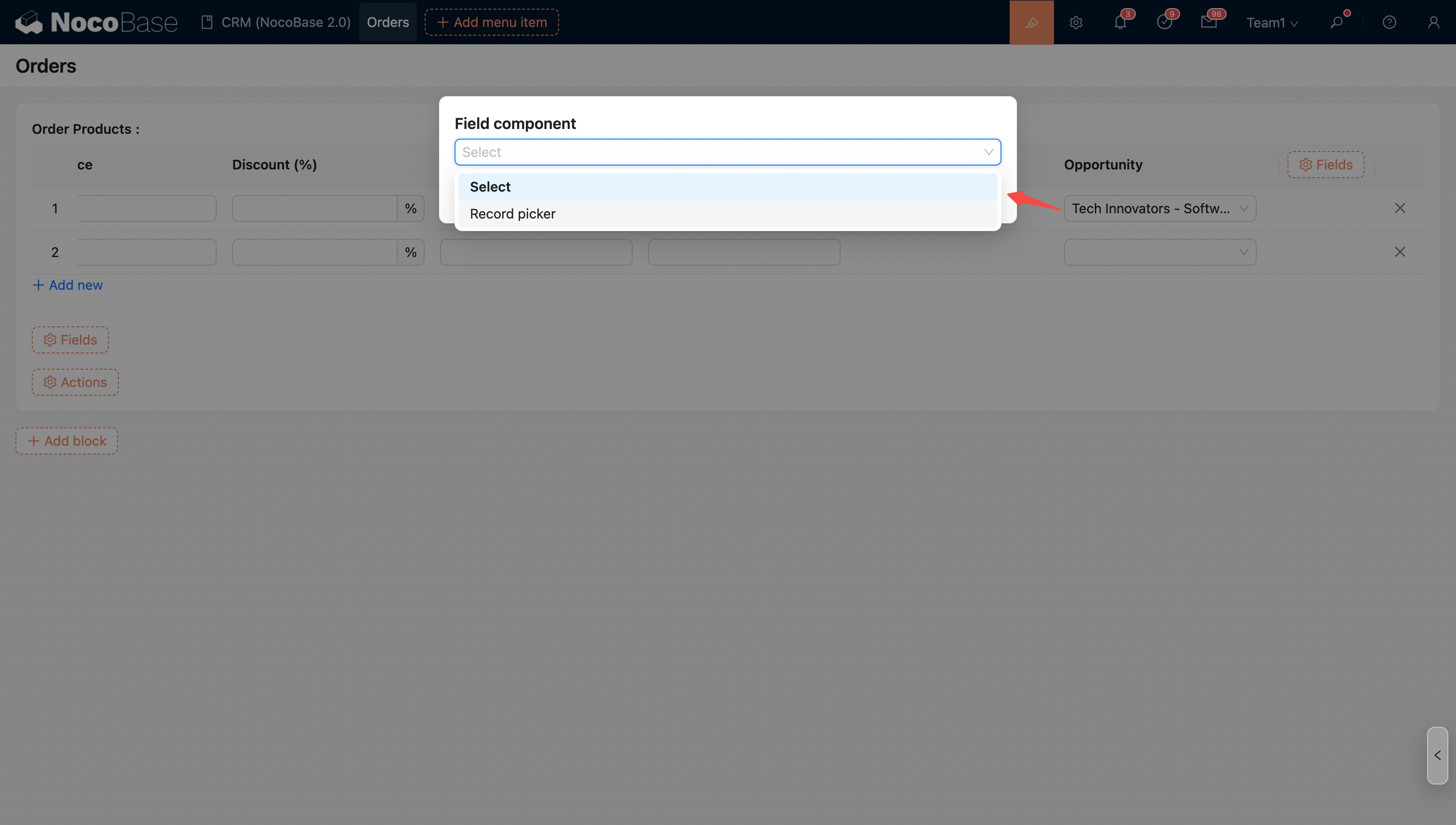This screenshot has width=1456, height=825.
Task: Switch to the Orders menu tab
Action: tap(388, 22)
